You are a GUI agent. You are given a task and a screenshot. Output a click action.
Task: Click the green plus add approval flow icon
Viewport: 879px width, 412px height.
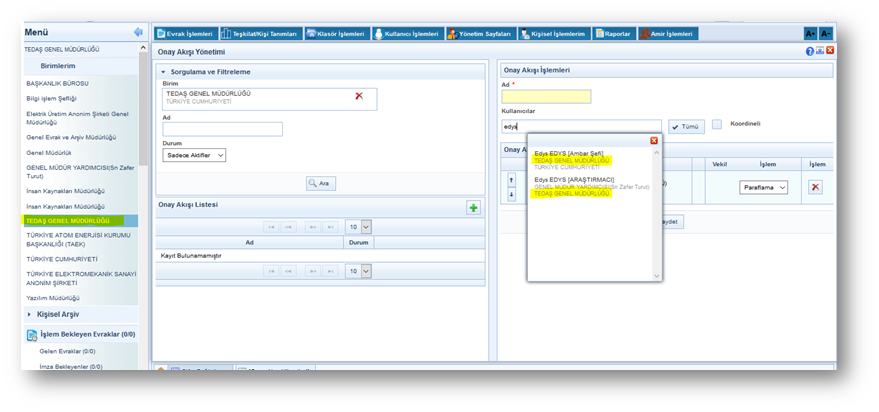click(473, 207)
